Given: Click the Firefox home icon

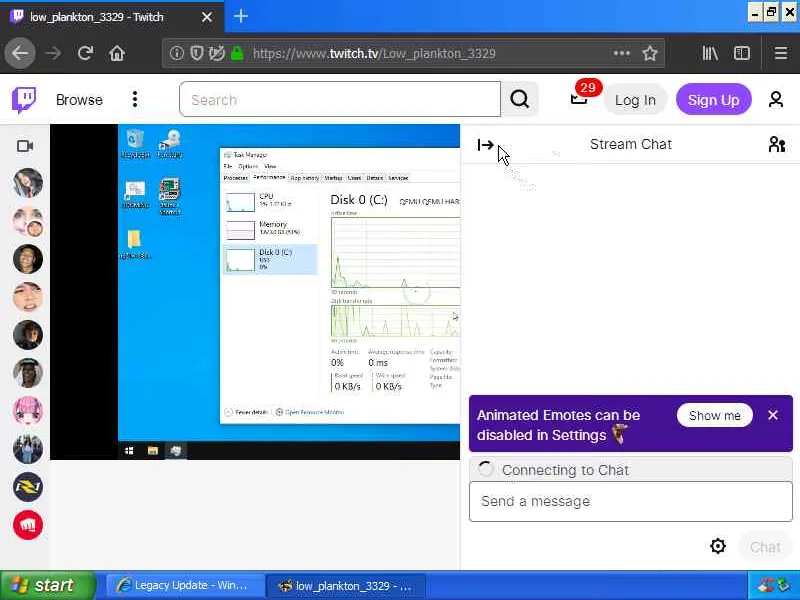Looking at the screenshot, I should click(x=117, y=53).
